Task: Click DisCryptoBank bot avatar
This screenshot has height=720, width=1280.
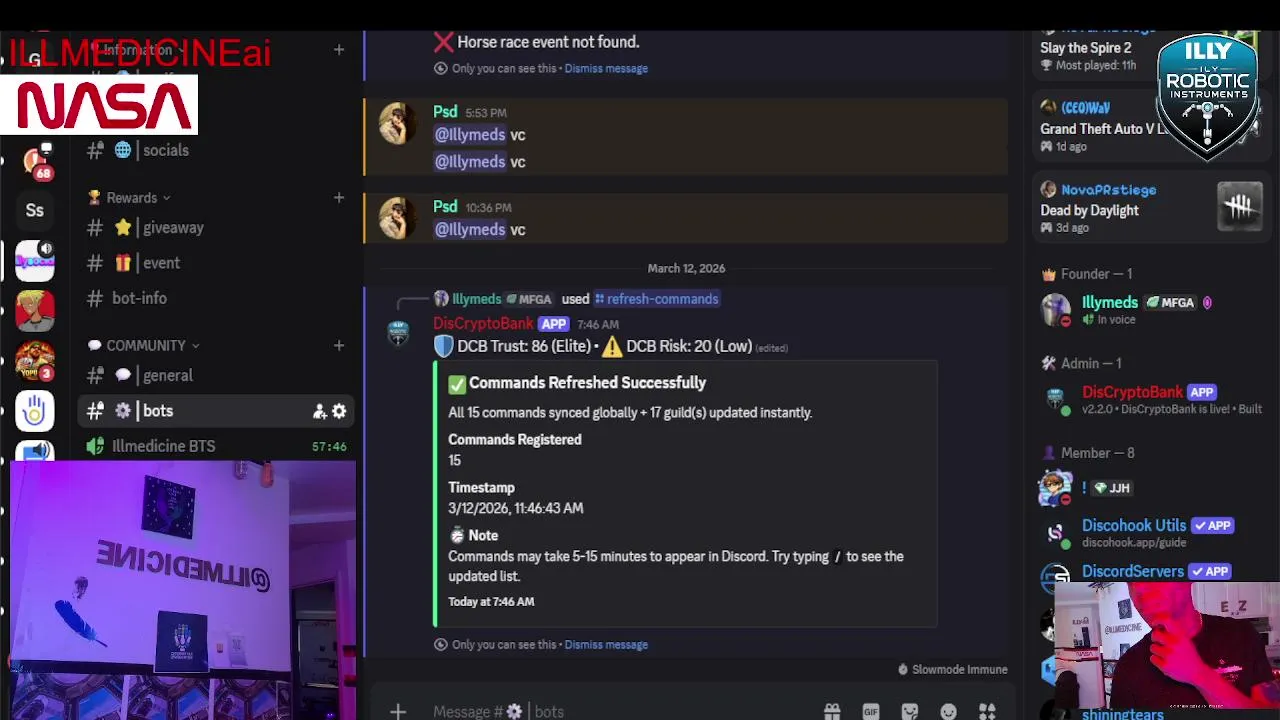Action: pos(398,333)
